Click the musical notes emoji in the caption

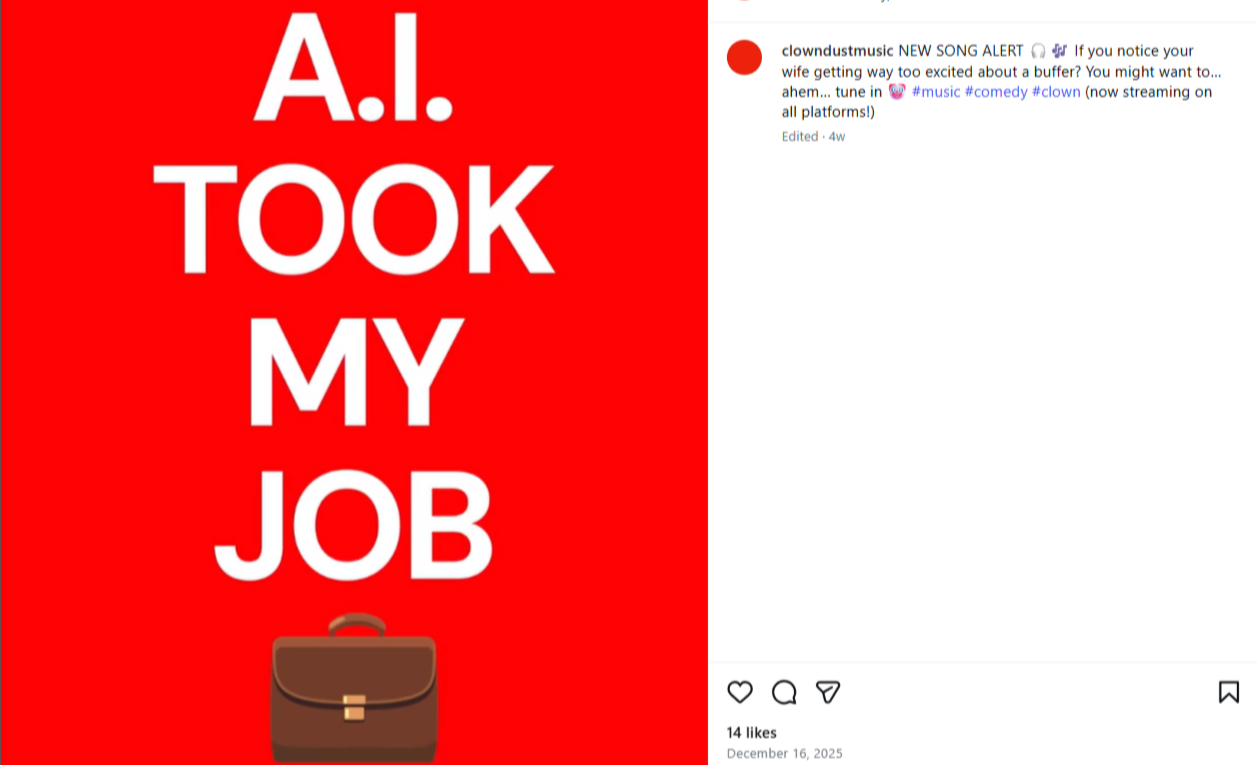[1060, 51]
